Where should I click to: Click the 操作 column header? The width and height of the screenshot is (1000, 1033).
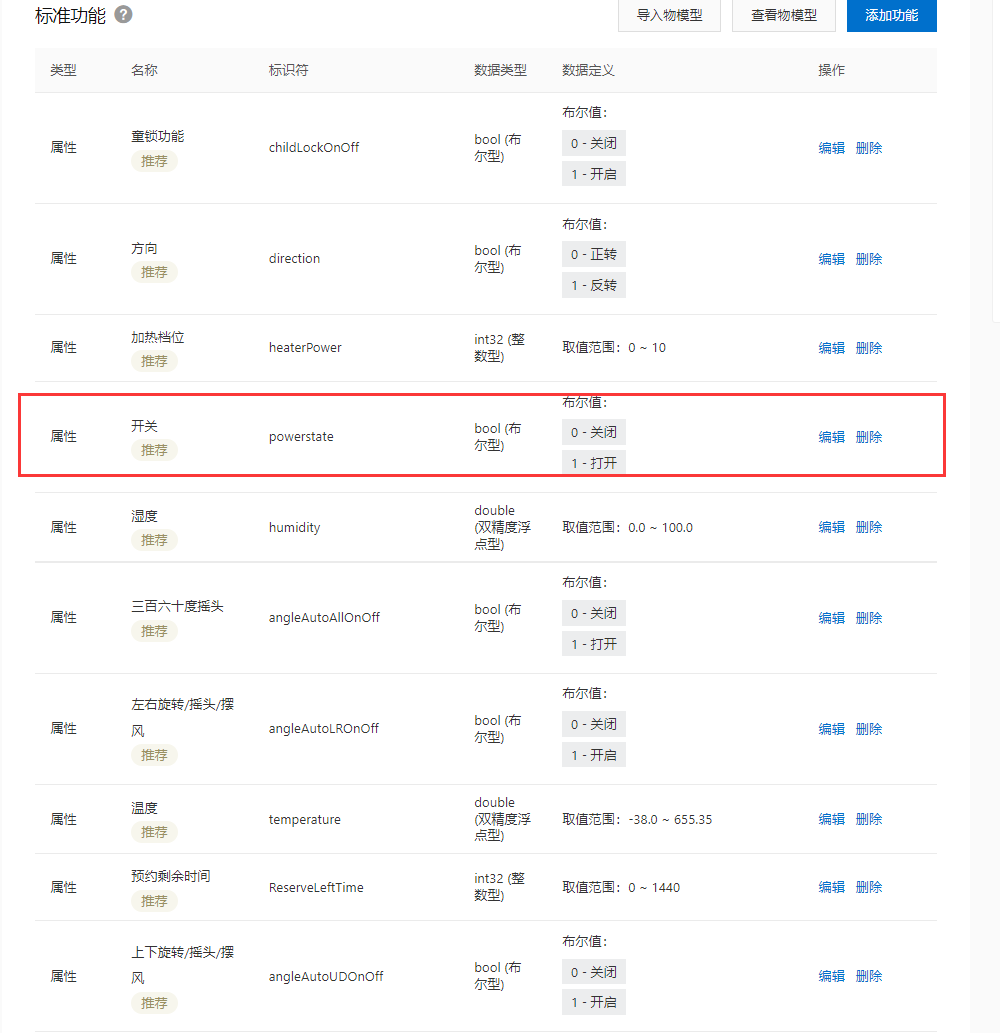(831, 70)
